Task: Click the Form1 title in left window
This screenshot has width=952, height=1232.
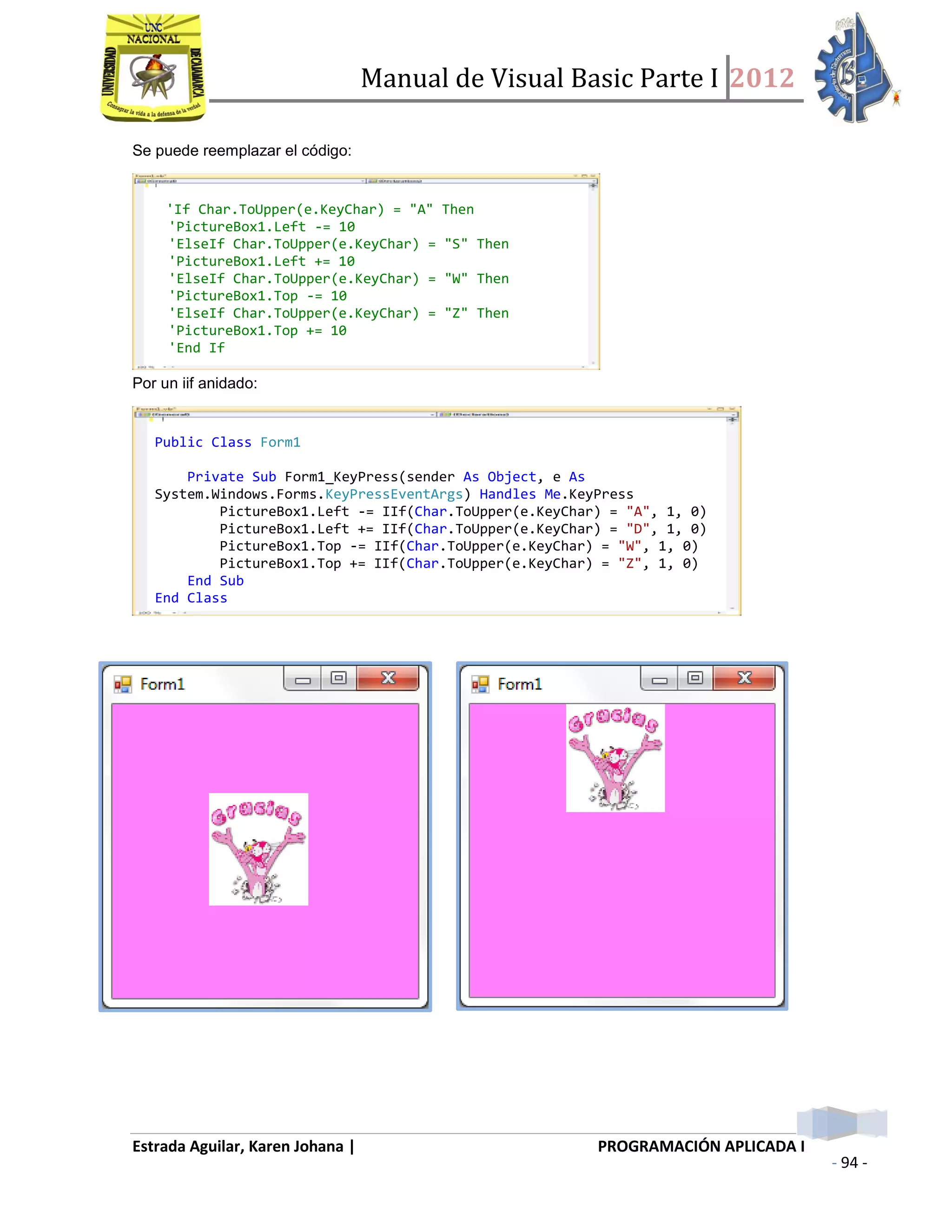Action: 162,684
